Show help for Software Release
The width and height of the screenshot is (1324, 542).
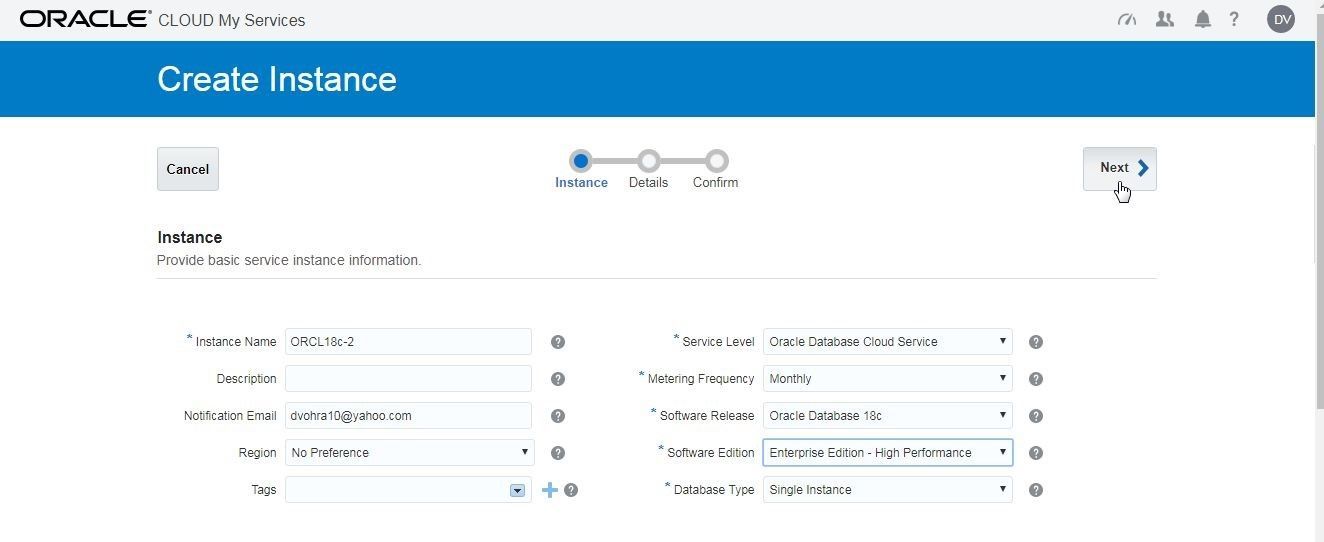(x=1036, y=416)
